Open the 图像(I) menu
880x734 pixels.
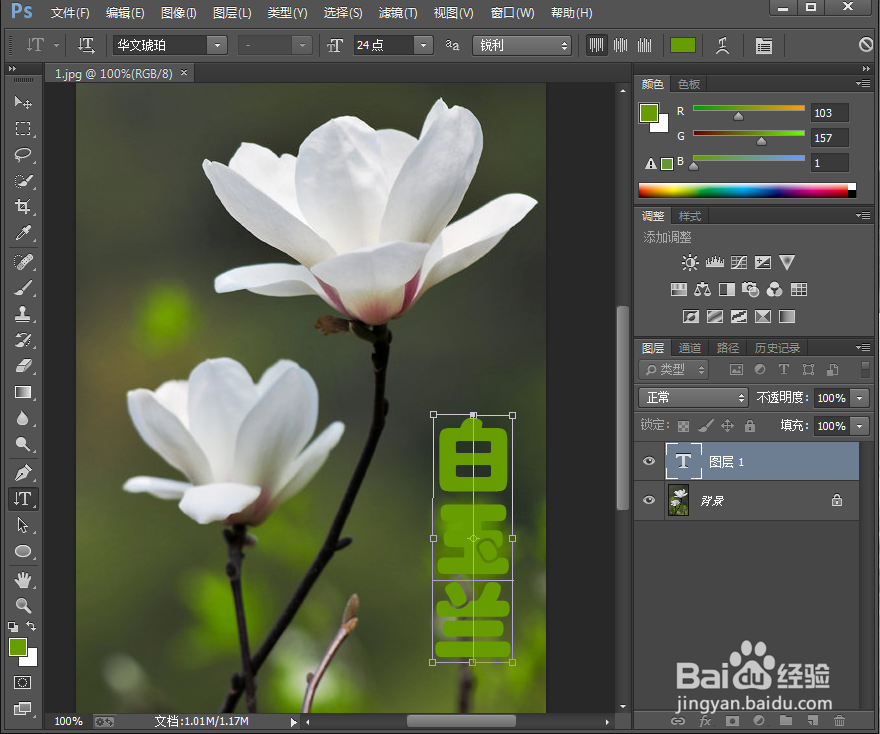178,12
